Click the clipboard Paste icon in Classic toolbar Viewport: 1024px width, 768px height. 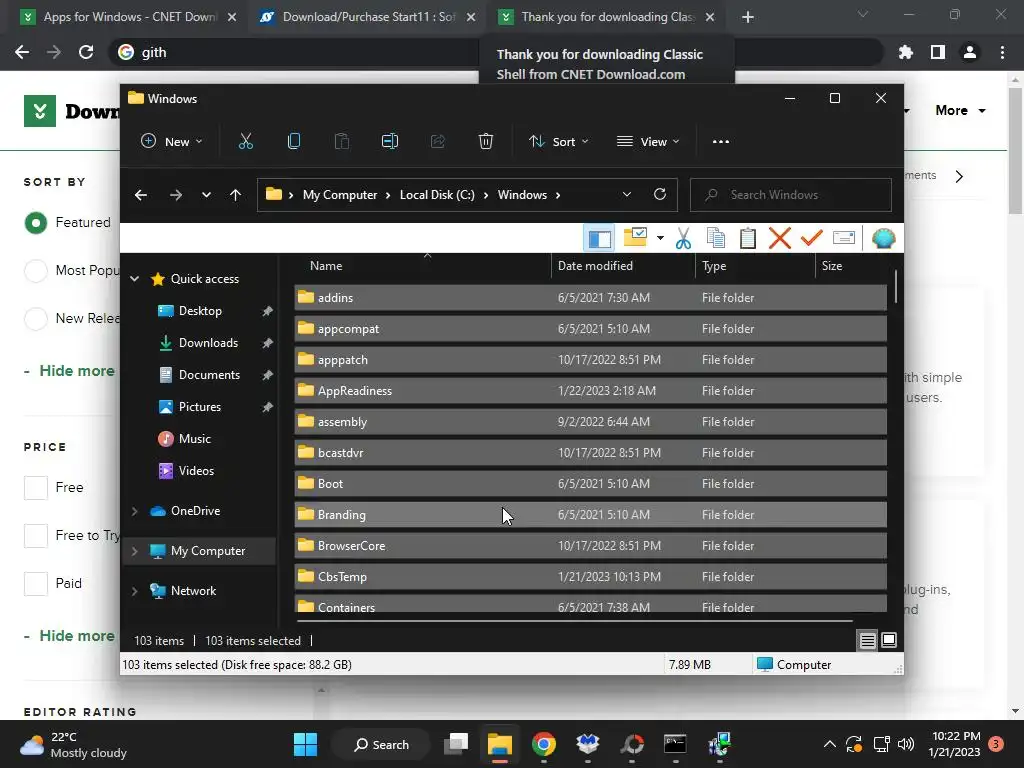748,238
